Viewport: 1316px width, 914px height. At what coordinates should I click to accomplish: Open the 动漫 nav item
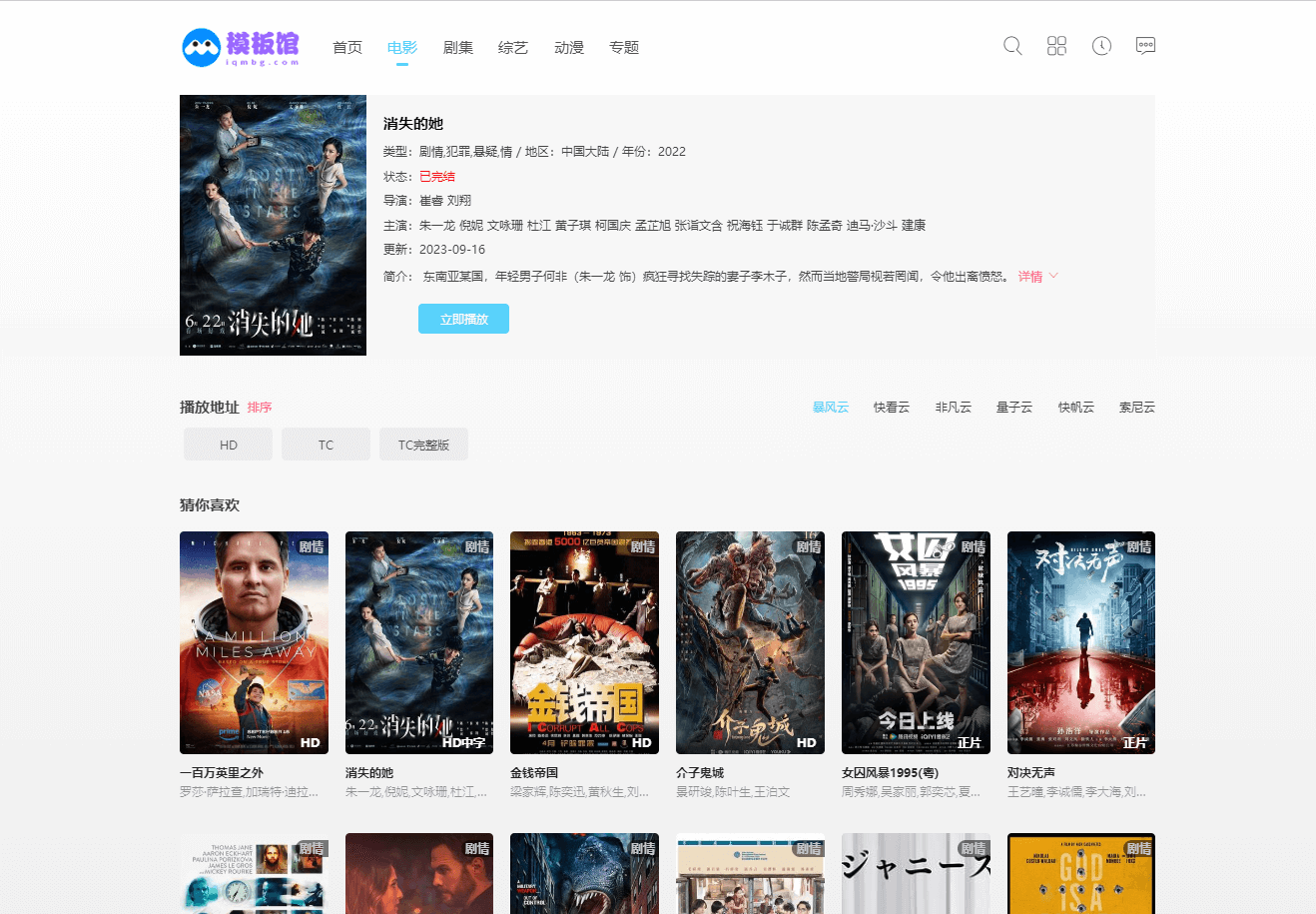(x=569, y=47)
